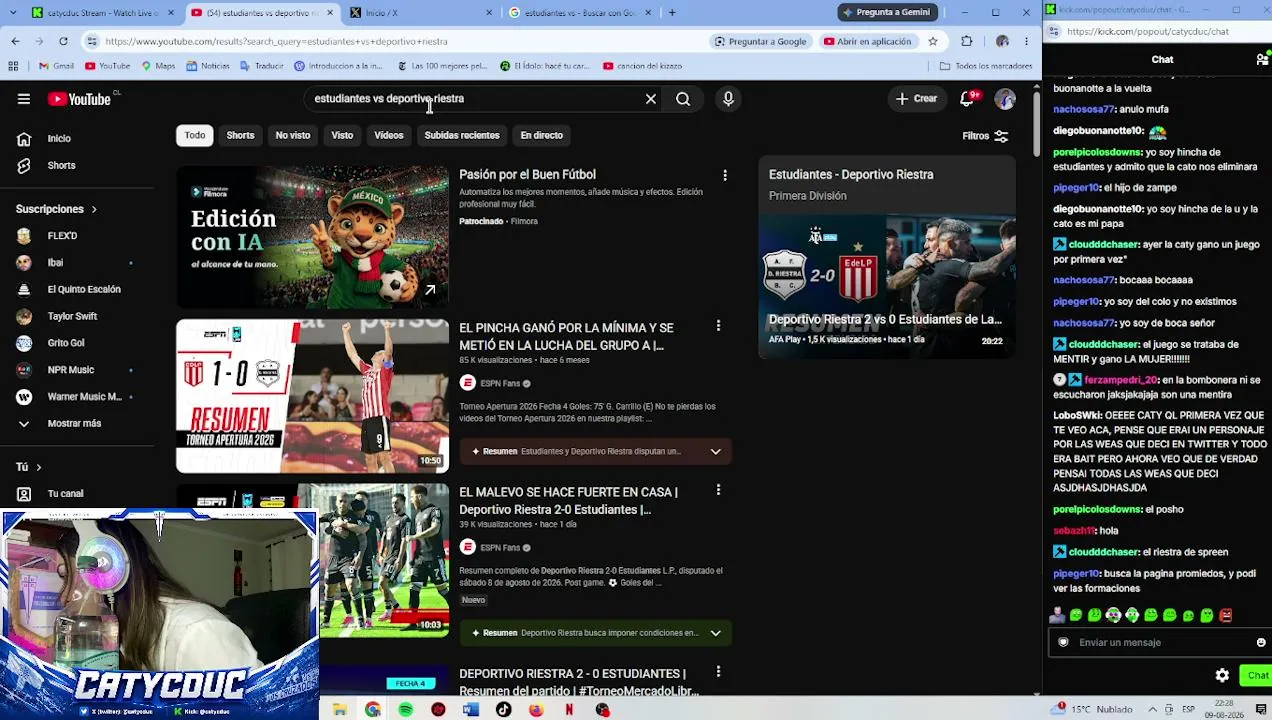Open options menu for El Malevo video

pyautogui.click(x=718, y=490)
